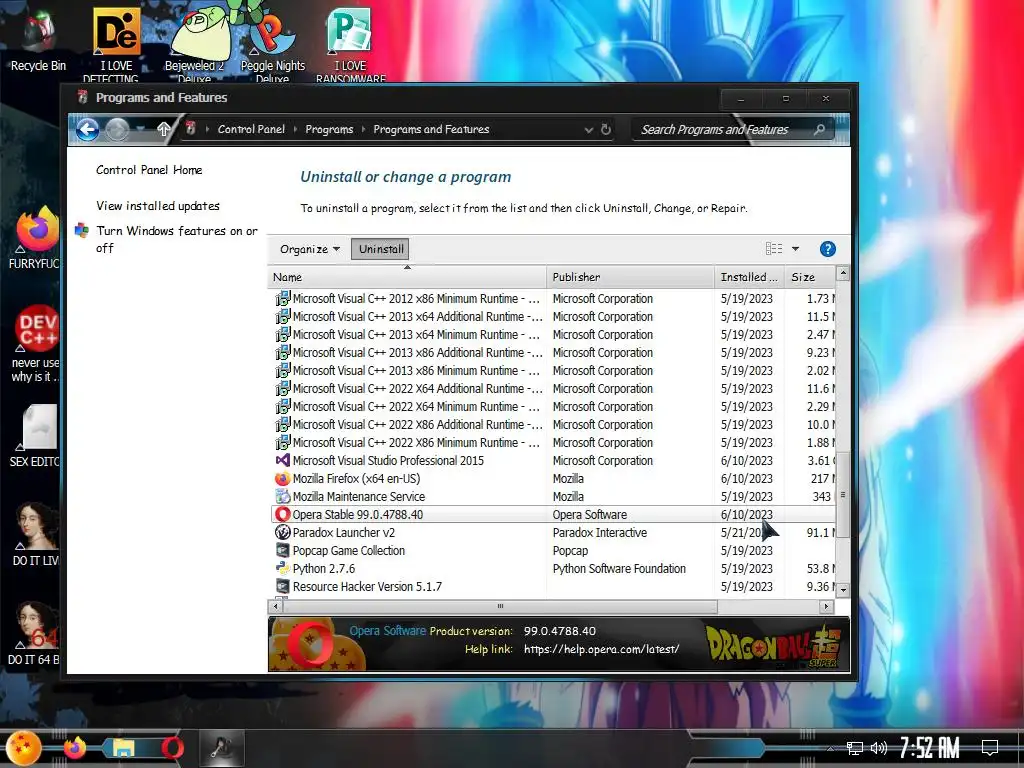Select the Peggle Nights Deluxe desktop icon

tap(272, 43)
